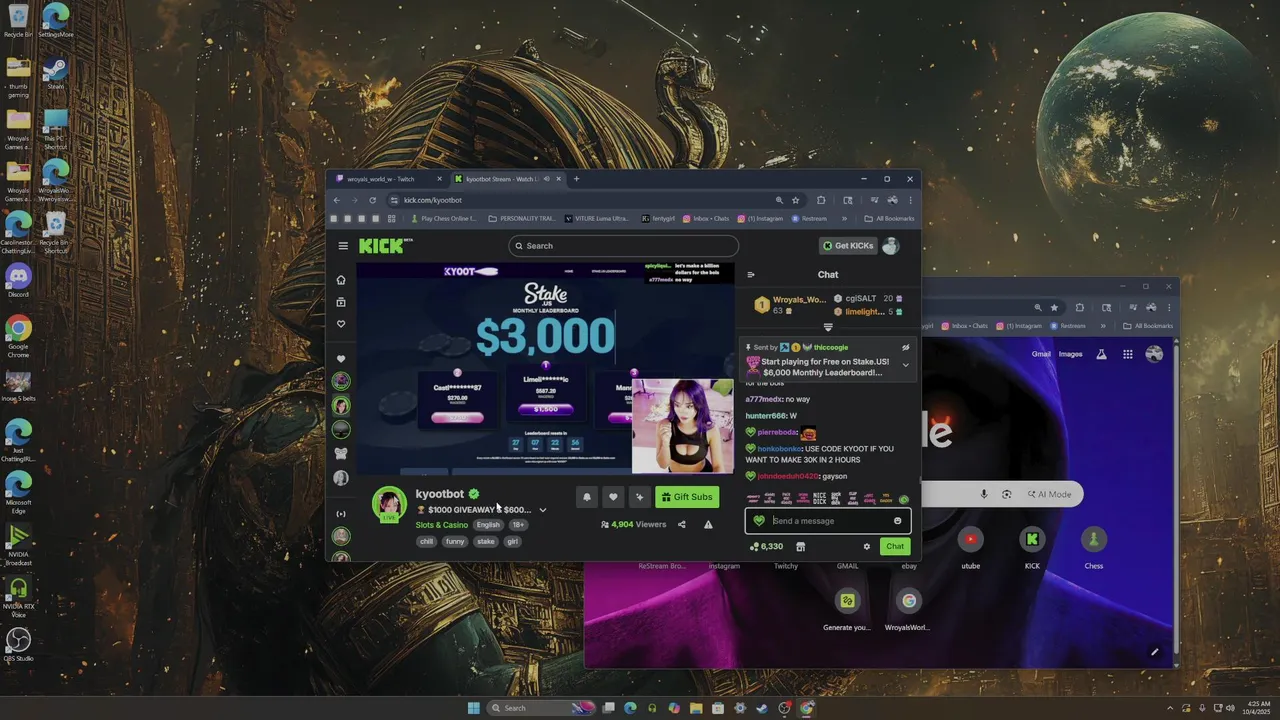Open Restream bookmark in Google window

pos(1069,326)
